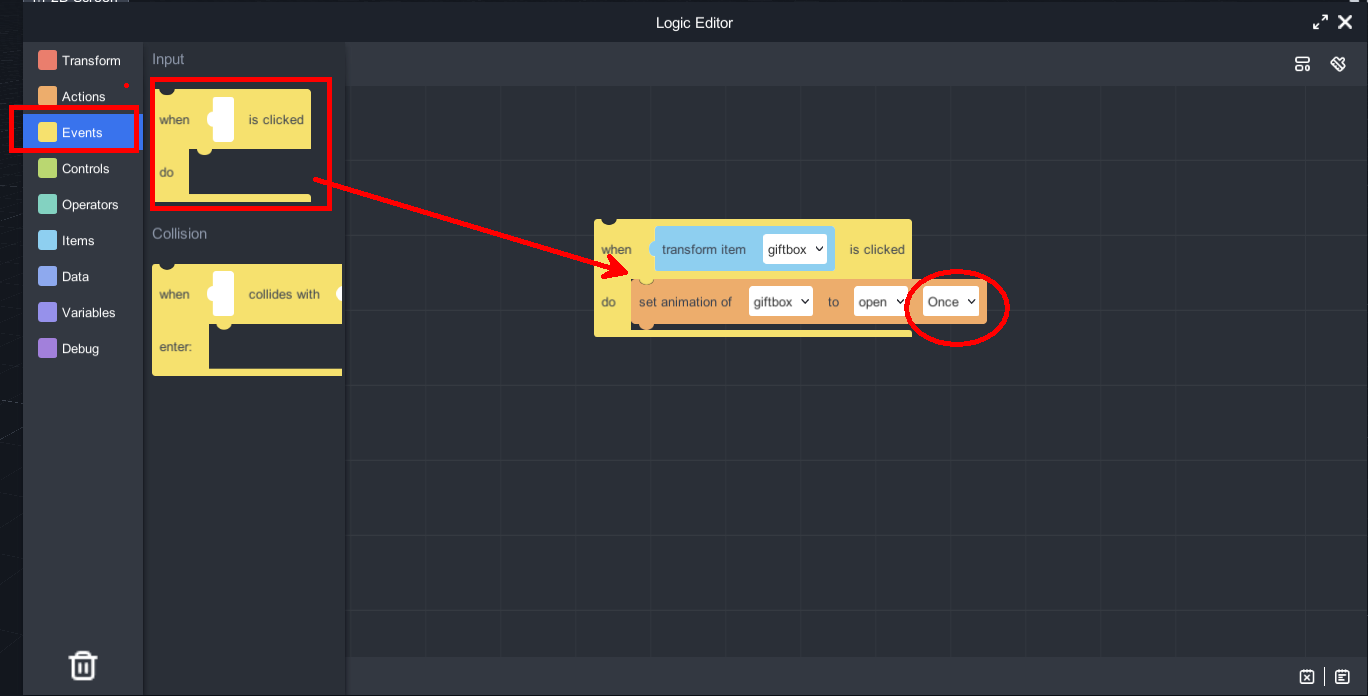Open the 'Once' playback mode dropdown
The height and width of the screenshot is (696, 1368).
coord(951,302)
